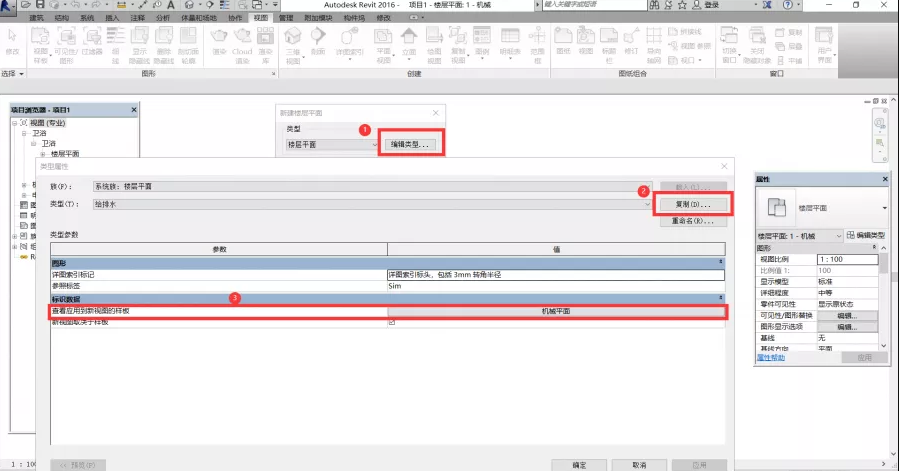Click the 立面 elevation ribbon icon
This screenshot has height=471, width=899.
[x=409, y=41]
